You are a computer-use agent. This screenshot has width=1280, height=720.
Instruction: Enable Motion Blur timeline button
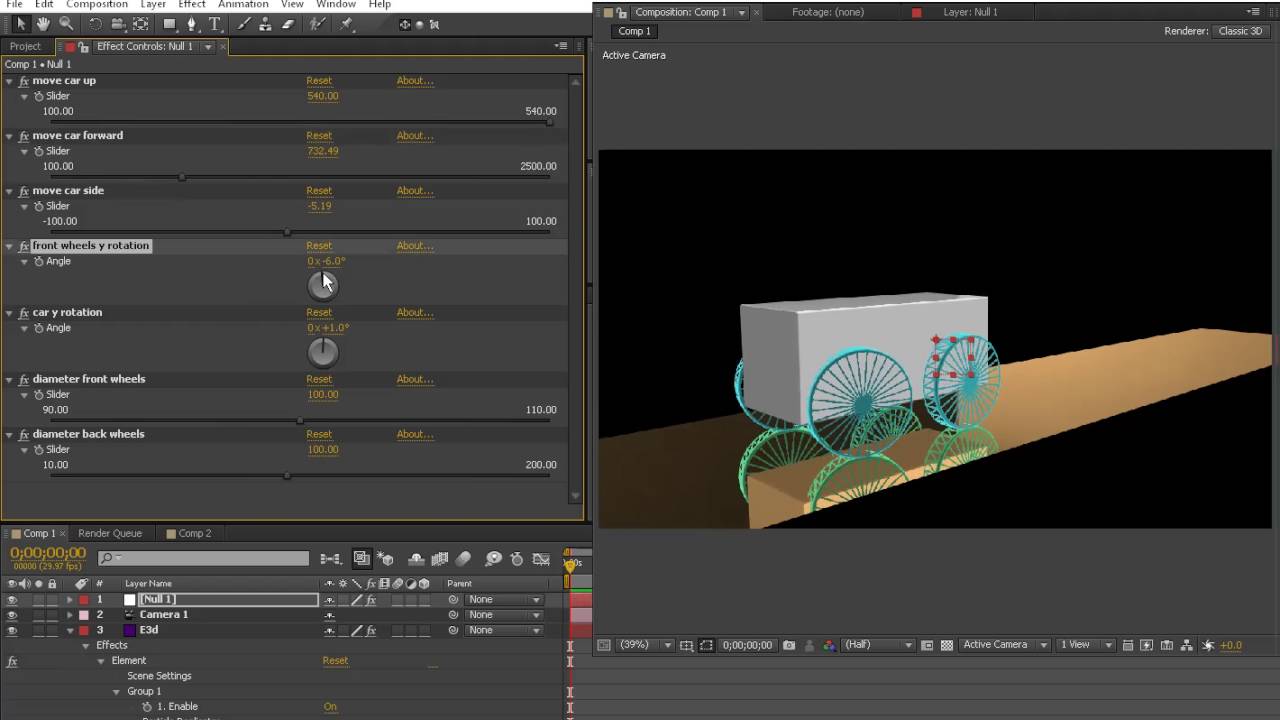point(463,559)
